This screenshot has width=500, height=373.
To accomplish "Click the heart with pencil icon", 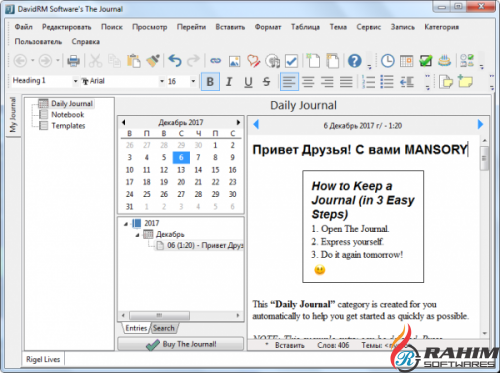I will pos(253,61).
